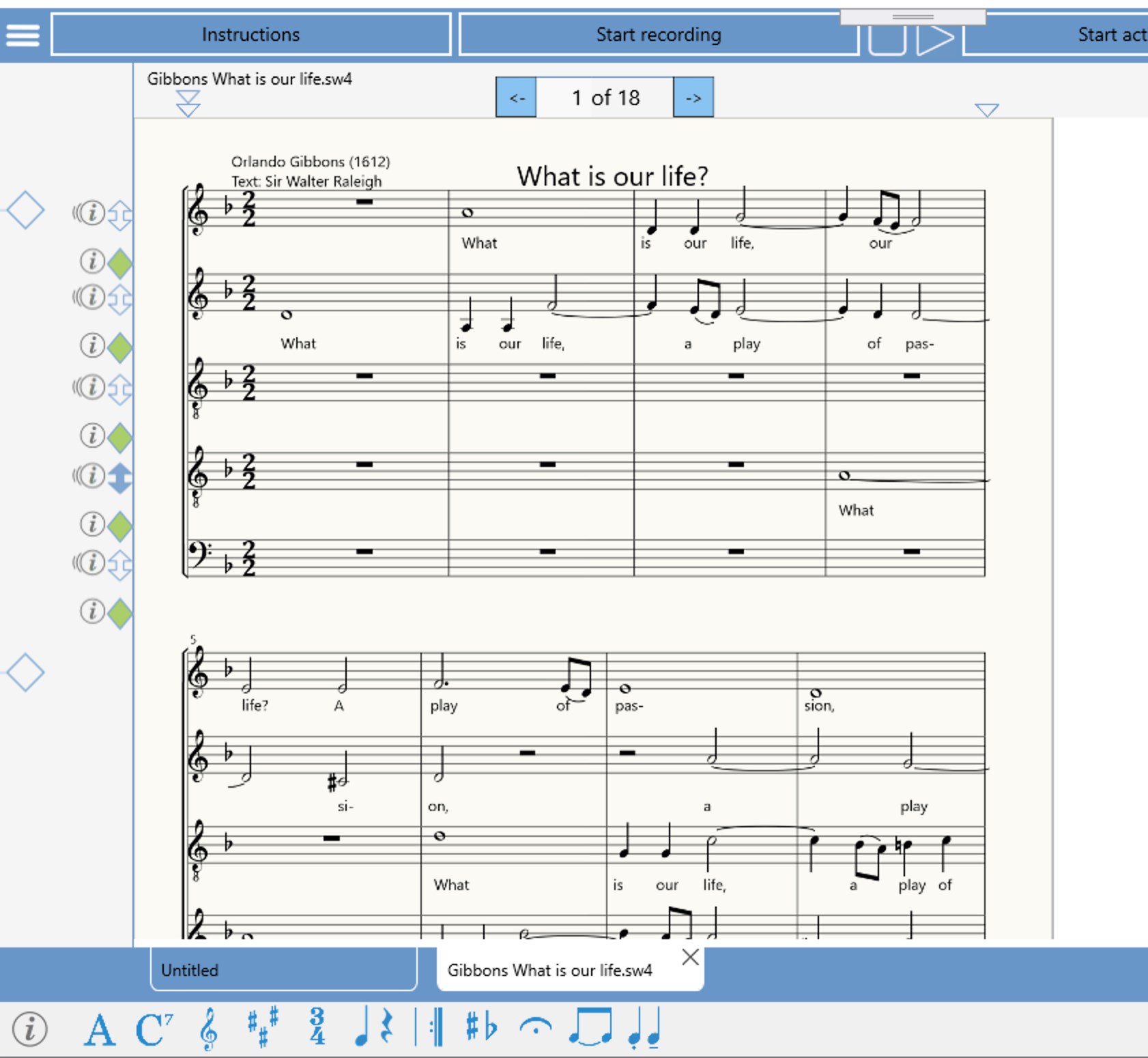Click the single down-triangle above the page's right edge

click(987, 110)
